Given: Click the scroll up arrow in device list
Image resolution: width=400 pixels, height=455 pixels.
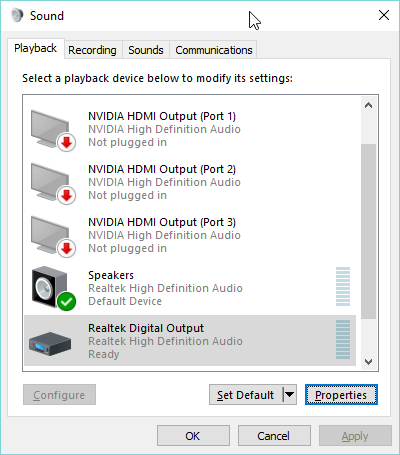Looking at the screenshot, I should 368,105.
